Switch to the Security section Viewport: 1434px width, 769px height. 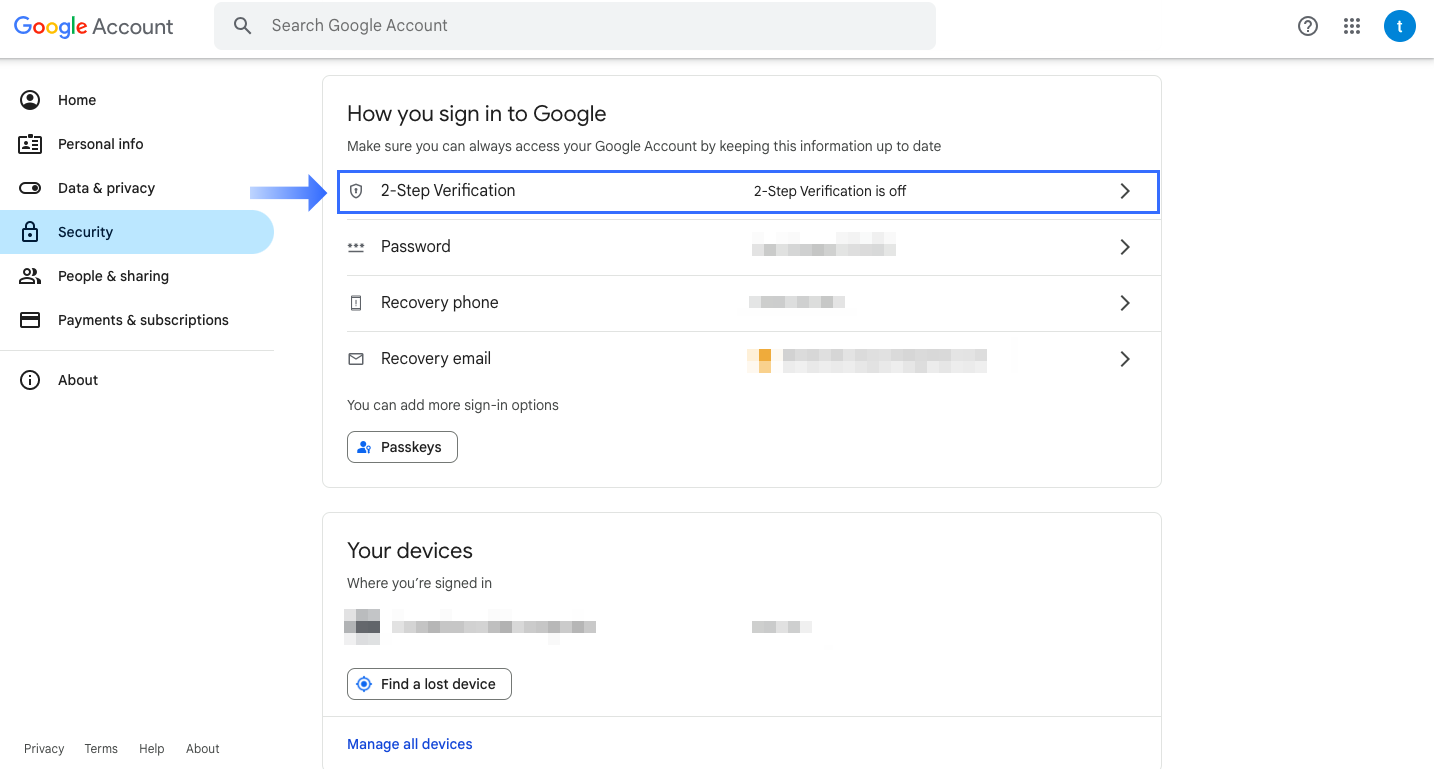(x=86, y=231)
